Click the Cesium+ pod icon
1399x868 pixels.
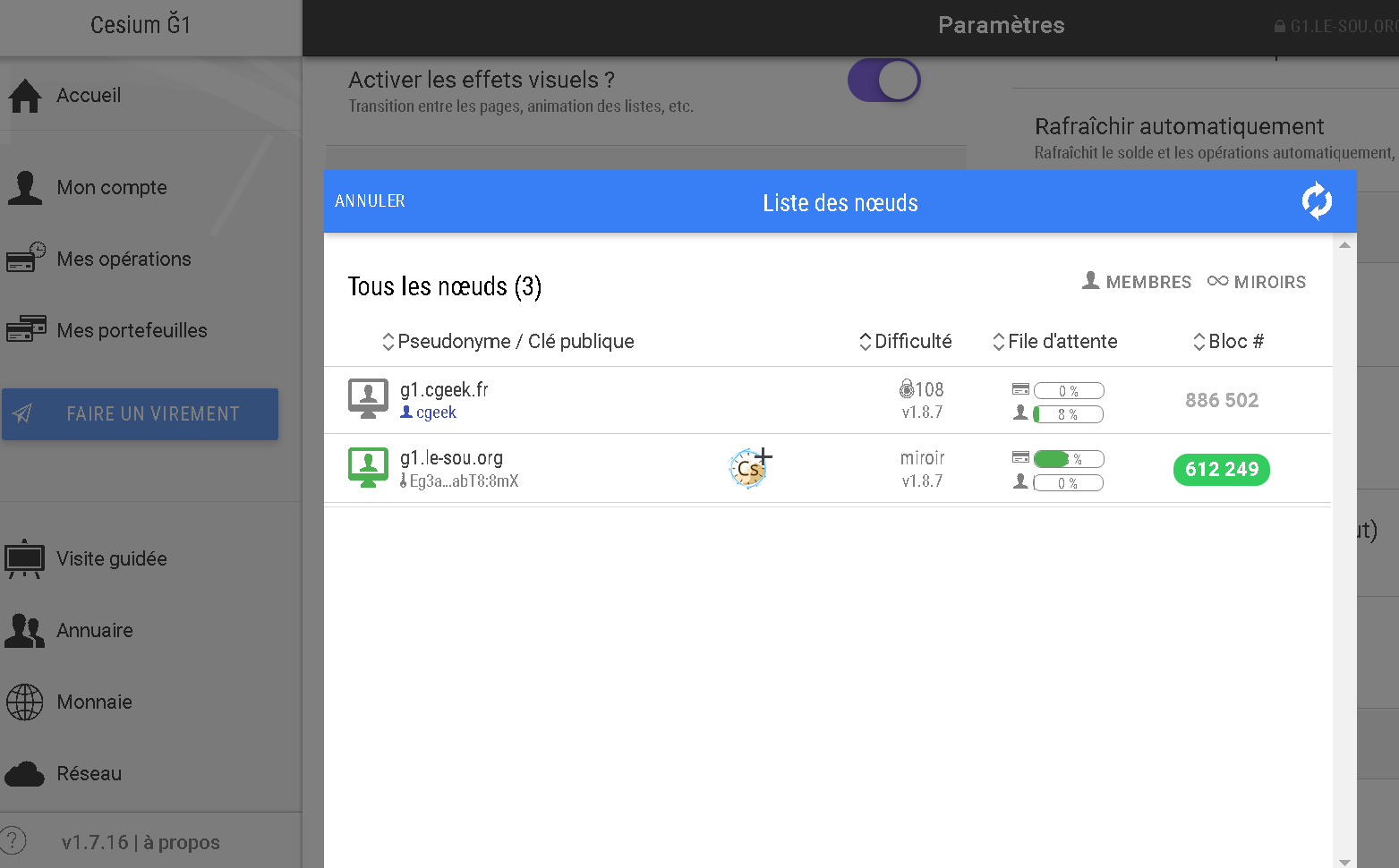[749, 468]
